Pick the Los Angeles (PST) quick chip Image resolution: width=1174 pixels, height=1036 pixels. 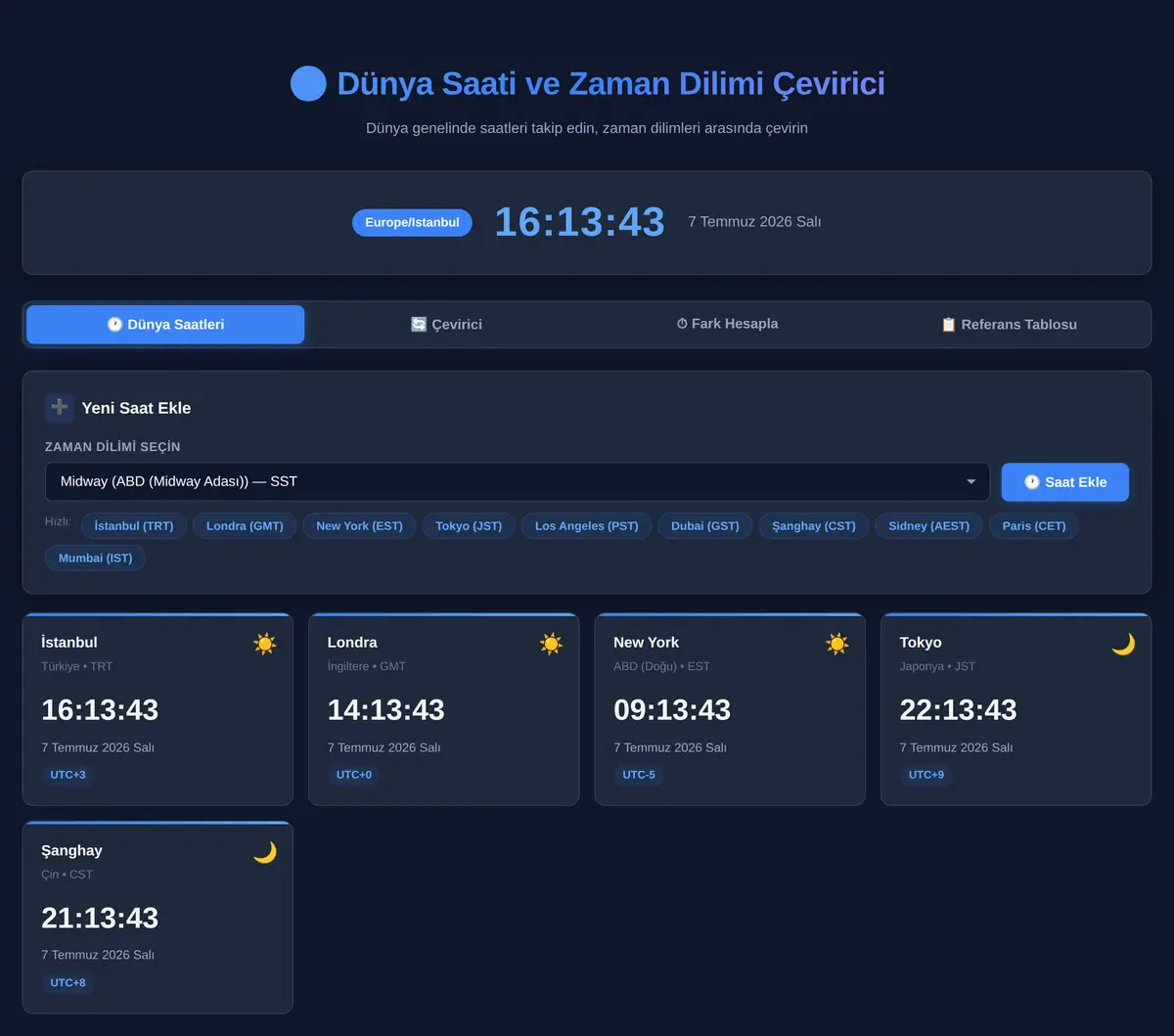pos(586,526)
